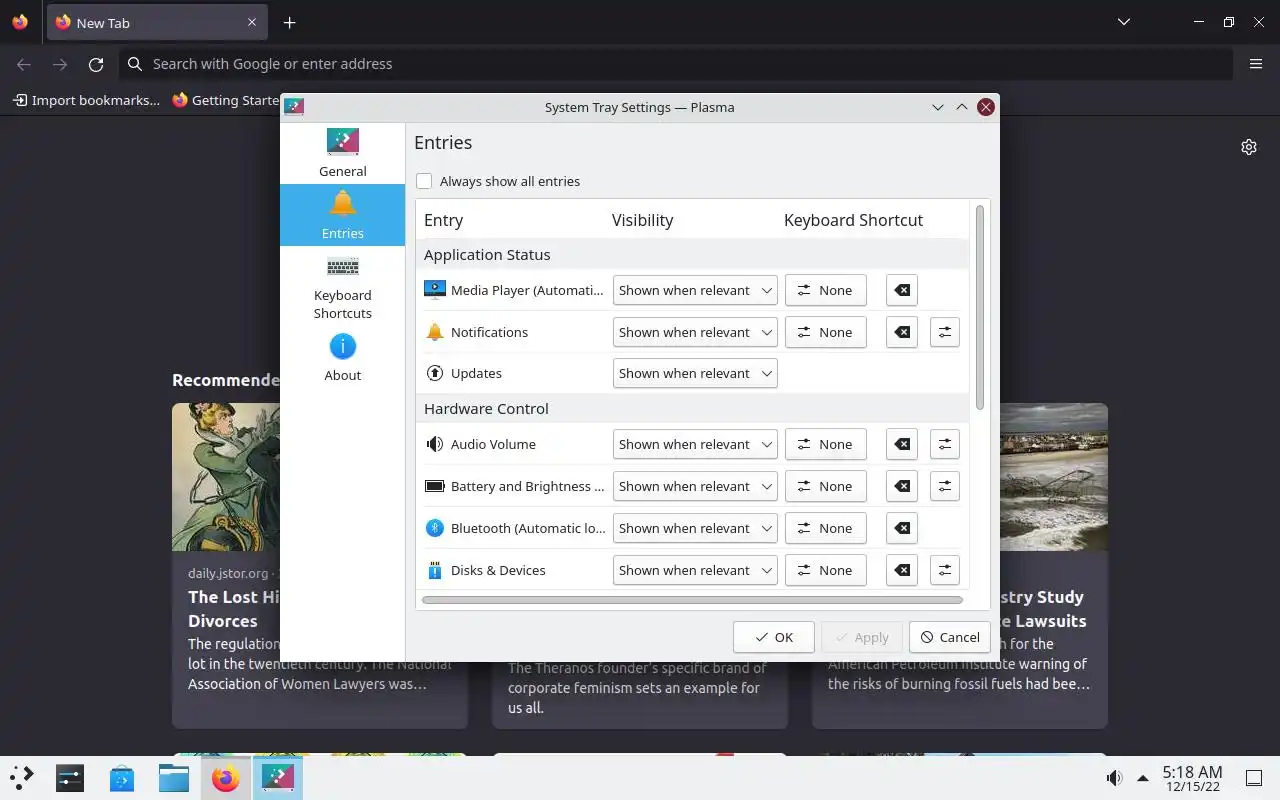Screen dimensions: 1280x800
Task: Clear the Bluetooth shortcut
Action: pos(902,528)
